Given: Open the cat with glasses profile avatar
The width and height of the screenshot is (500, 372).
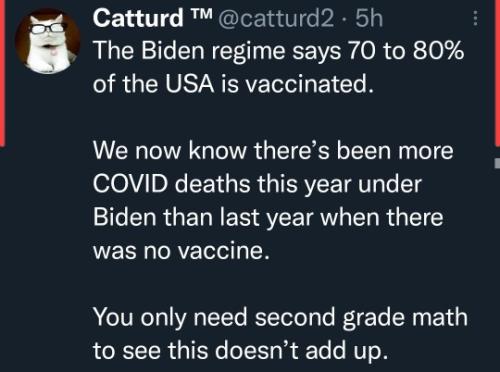Looking at the screenshot, I should point(48,41).
